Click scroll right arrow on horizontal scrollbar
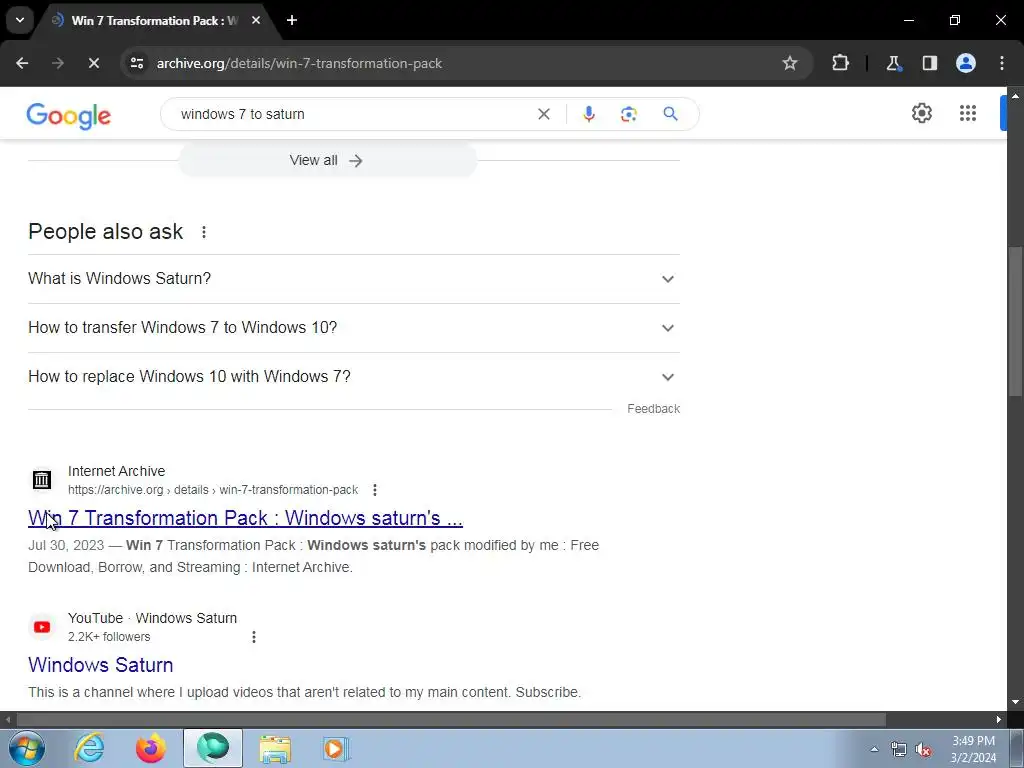Viewport: 1024px width, 768px height. 999,719
